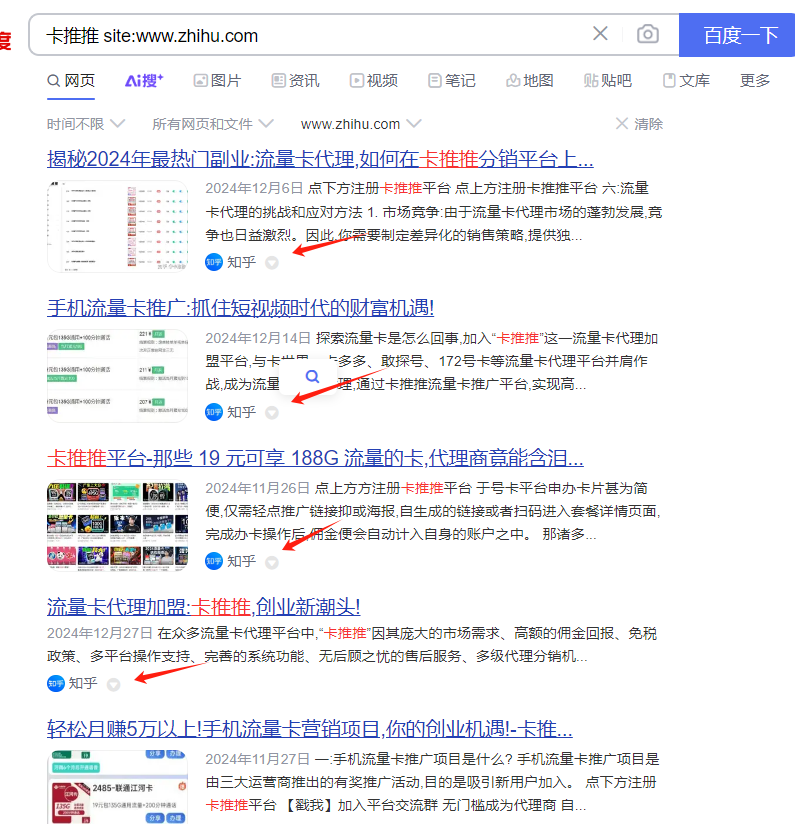Expand source dropdown under the 2024年12月6日 result

point(272,262)
